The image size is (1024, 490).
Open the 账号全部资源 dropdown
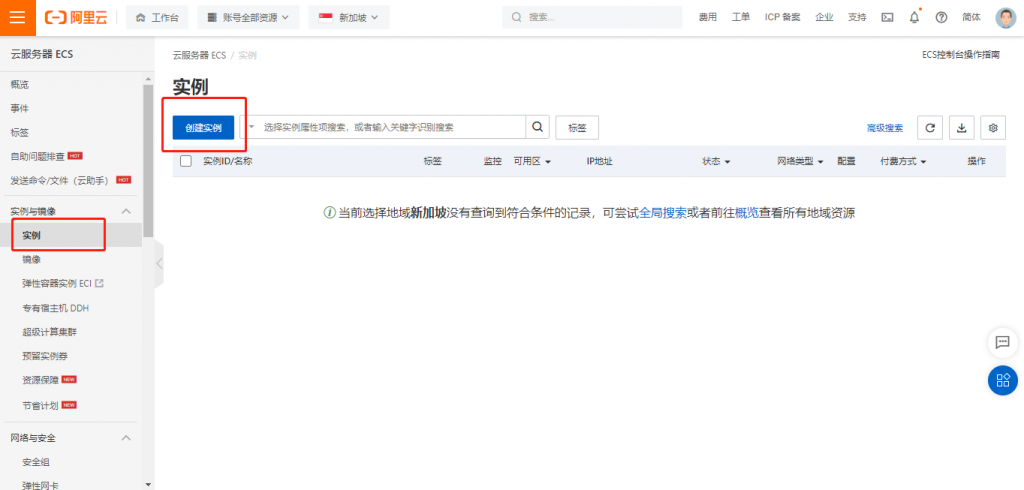248,18
